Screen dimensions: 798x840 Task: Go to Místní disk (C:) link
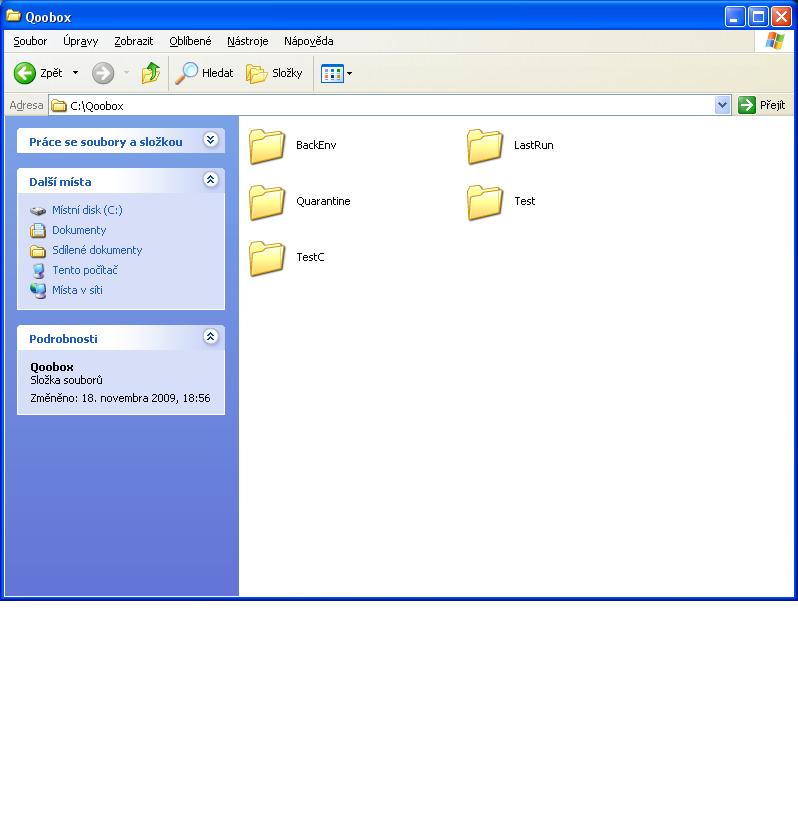(x=87, y=210)
